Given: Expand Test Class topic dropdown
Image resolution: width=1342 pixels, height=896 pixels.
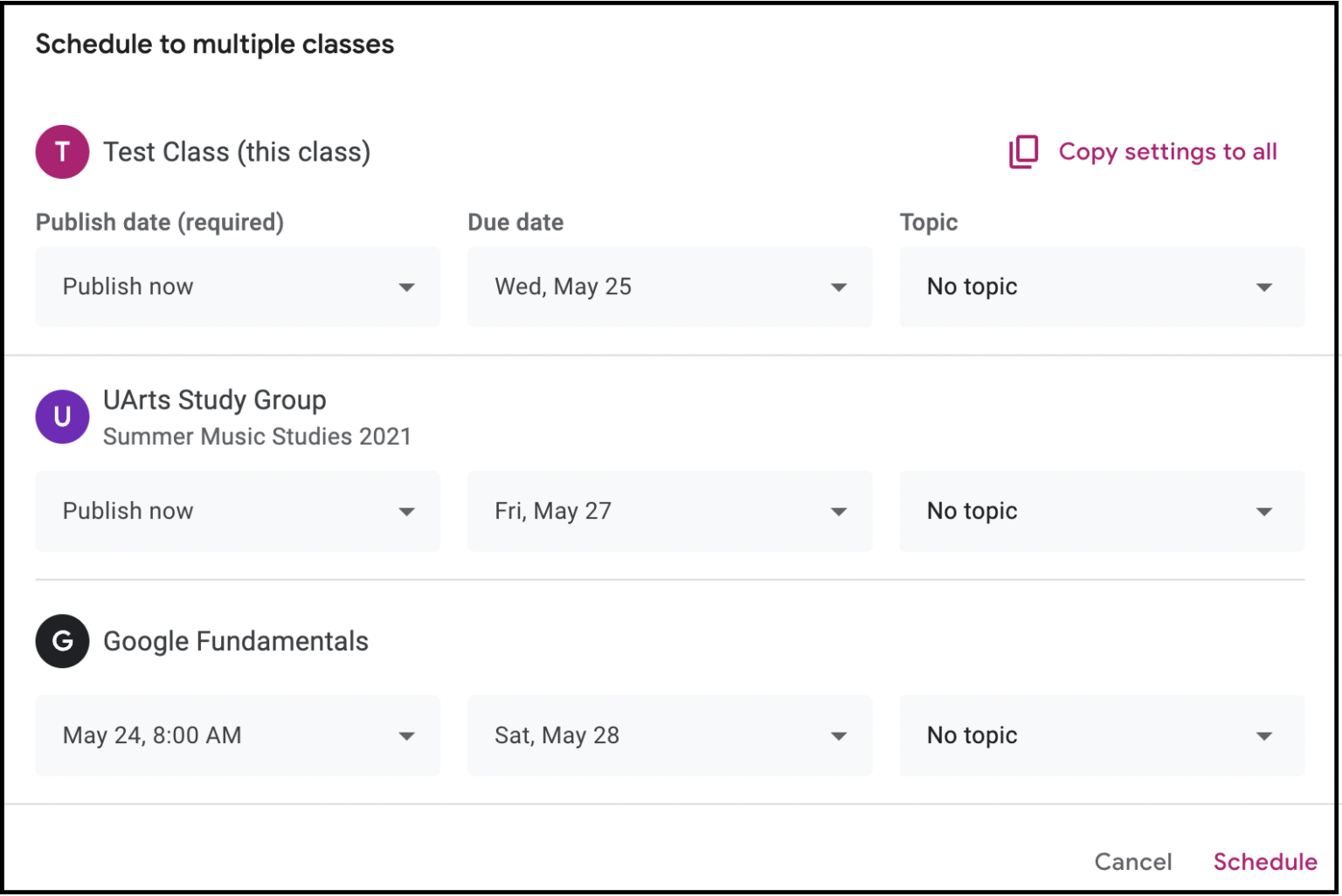Looking at the screenshot, I should coord(1101,287).
